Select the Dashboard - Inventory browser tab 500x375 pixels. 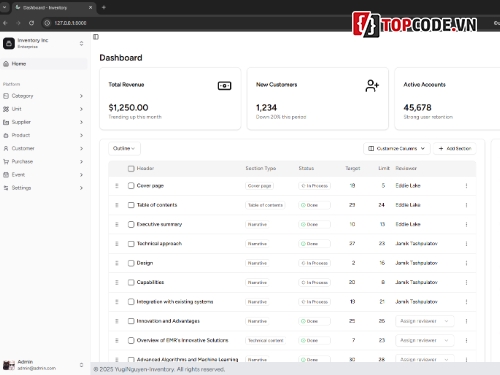pos(53,7)
